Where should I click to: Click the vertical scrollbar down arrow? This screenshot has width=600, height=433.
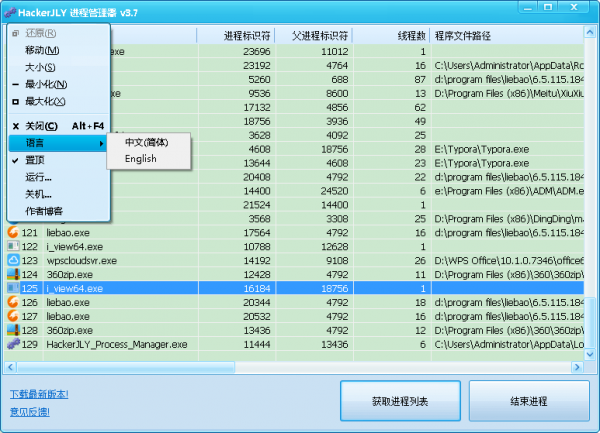click(590, 354)
